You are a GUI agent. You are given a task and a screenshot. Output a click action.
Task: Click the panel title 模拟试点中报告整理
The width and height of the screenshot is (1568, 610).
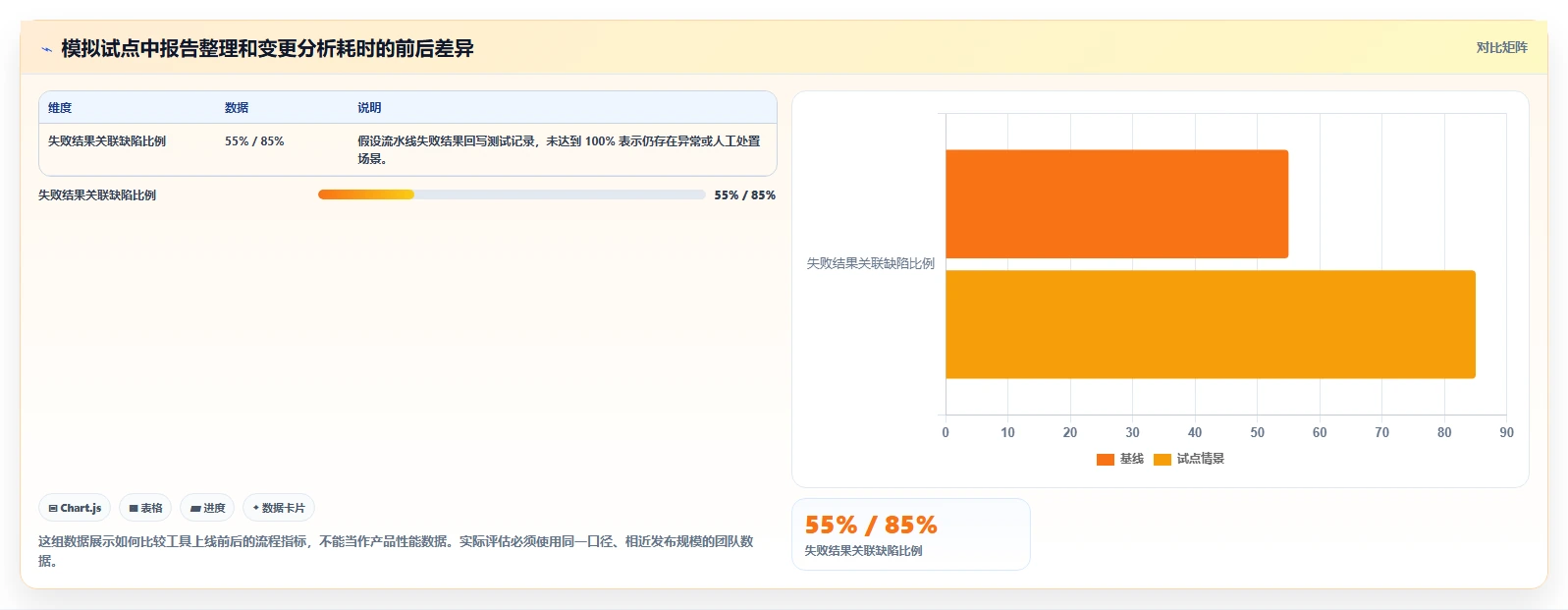coord(267,49)
